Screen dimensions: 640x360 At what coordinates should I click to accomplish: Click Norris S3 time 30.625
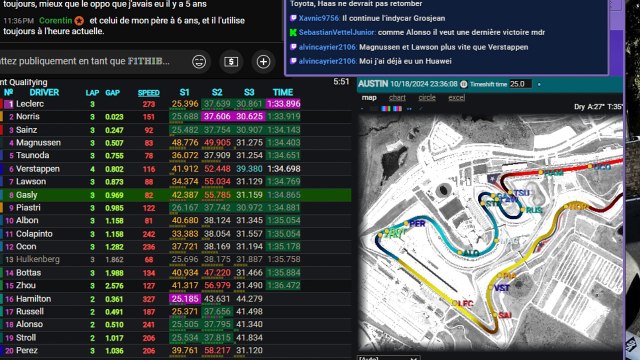coord(249,117)
